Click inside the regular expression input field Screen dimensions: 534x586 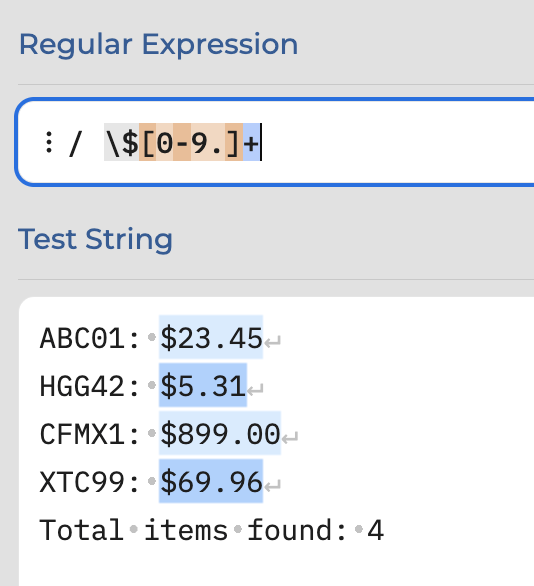tap(276, 142)
